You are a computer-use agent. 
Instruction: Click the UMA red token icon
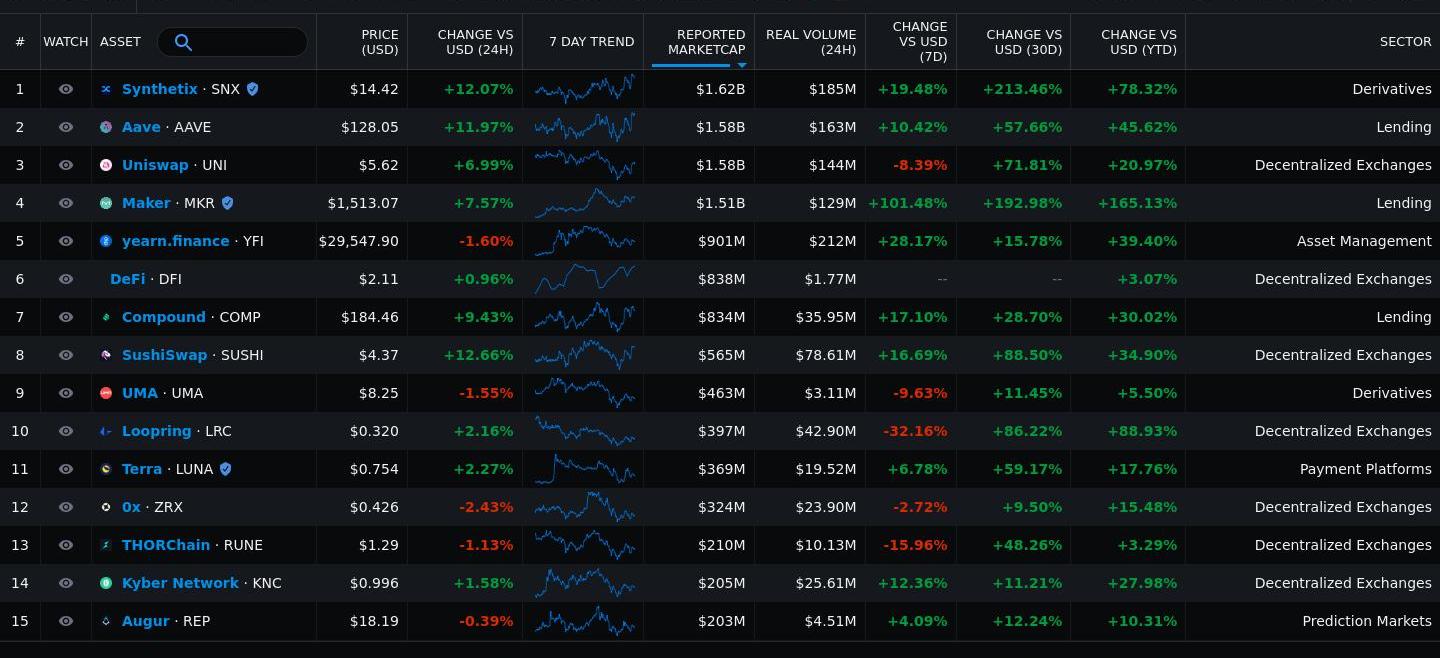click(106, 393)
